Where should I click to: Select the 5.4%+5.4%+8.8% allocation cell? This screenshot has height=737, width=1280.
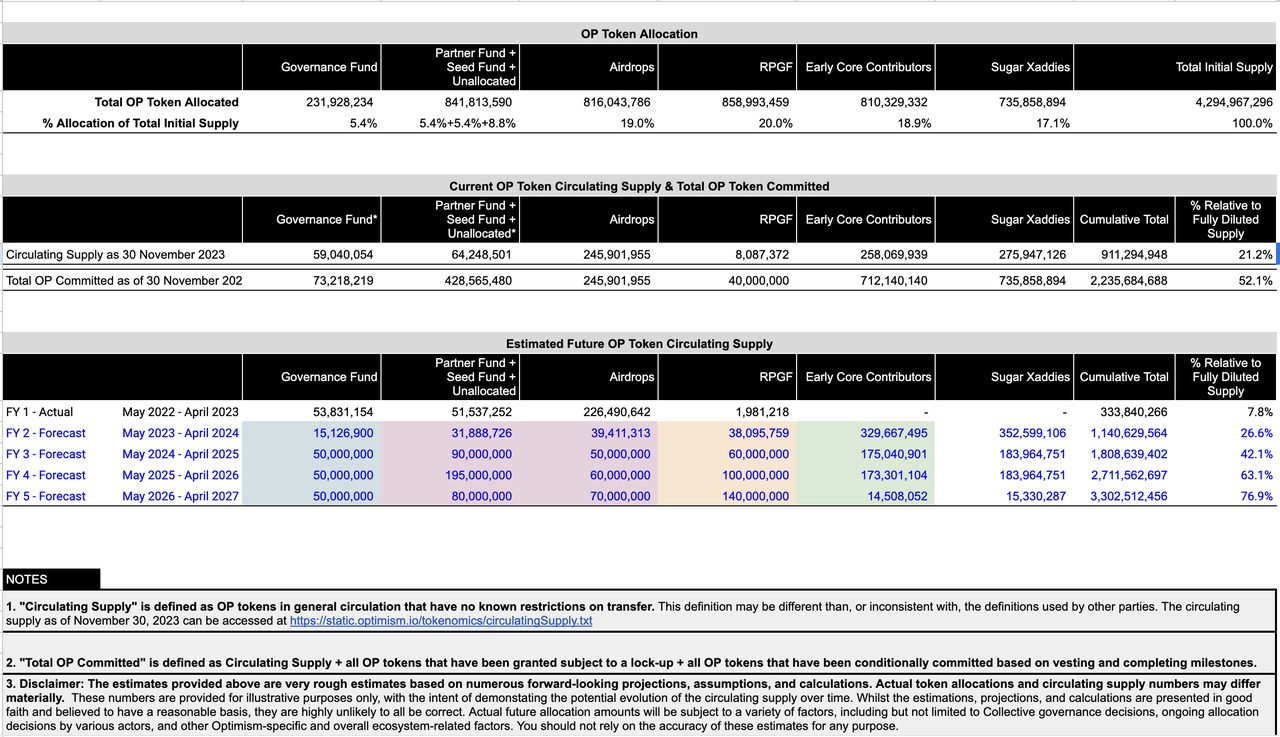point(467,124)
